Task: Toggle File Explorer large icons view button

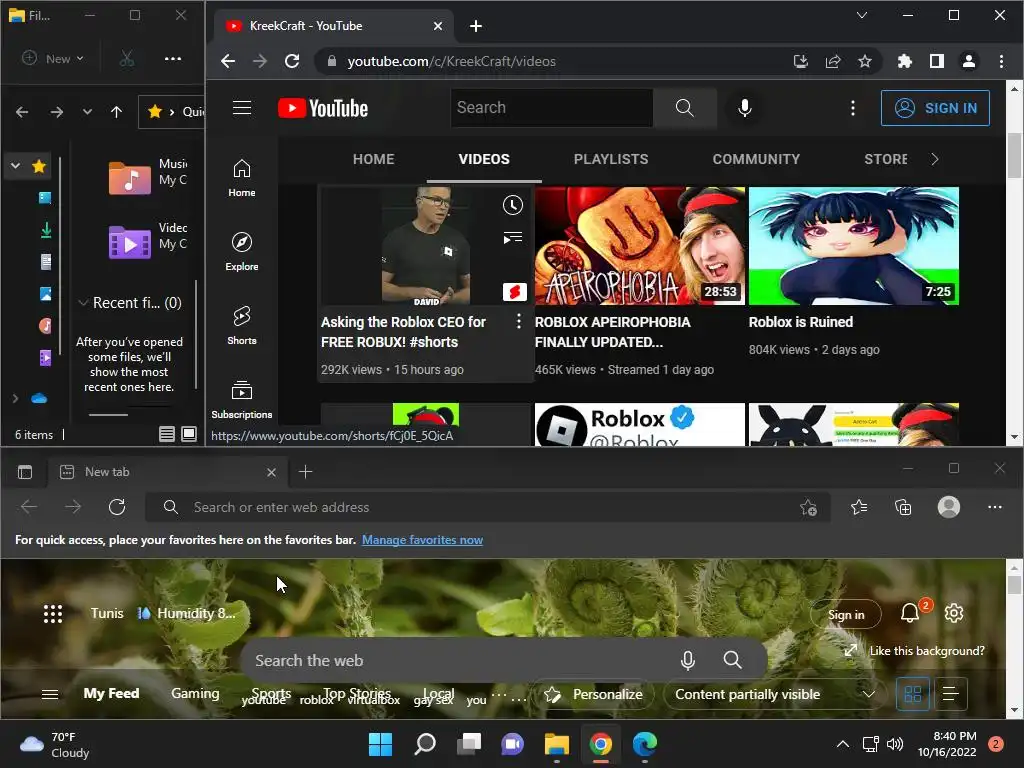Action: (x=189, y=434)
